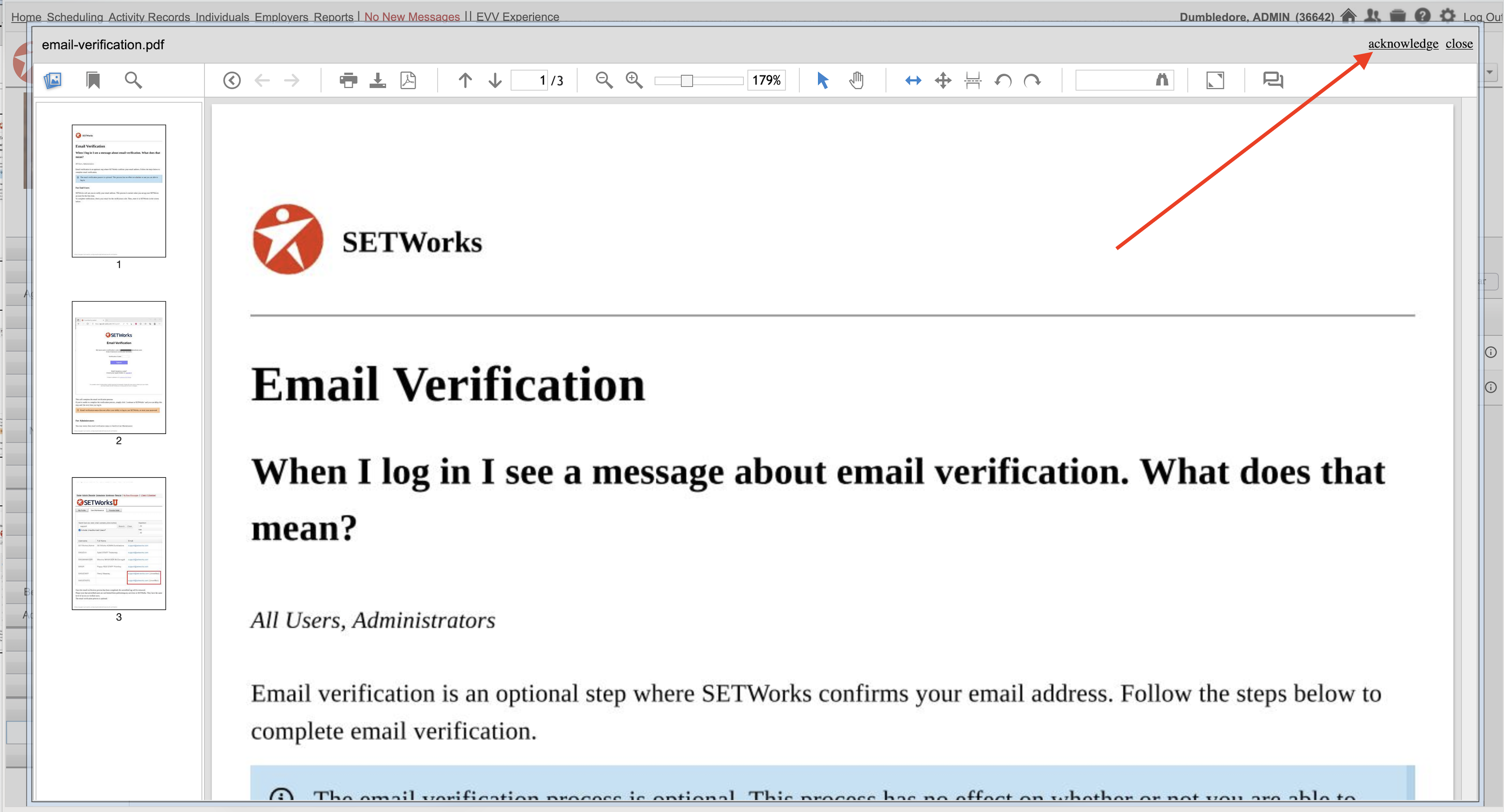
Task: Click the circled back-arrow first page icon
Action: [232, 80]
